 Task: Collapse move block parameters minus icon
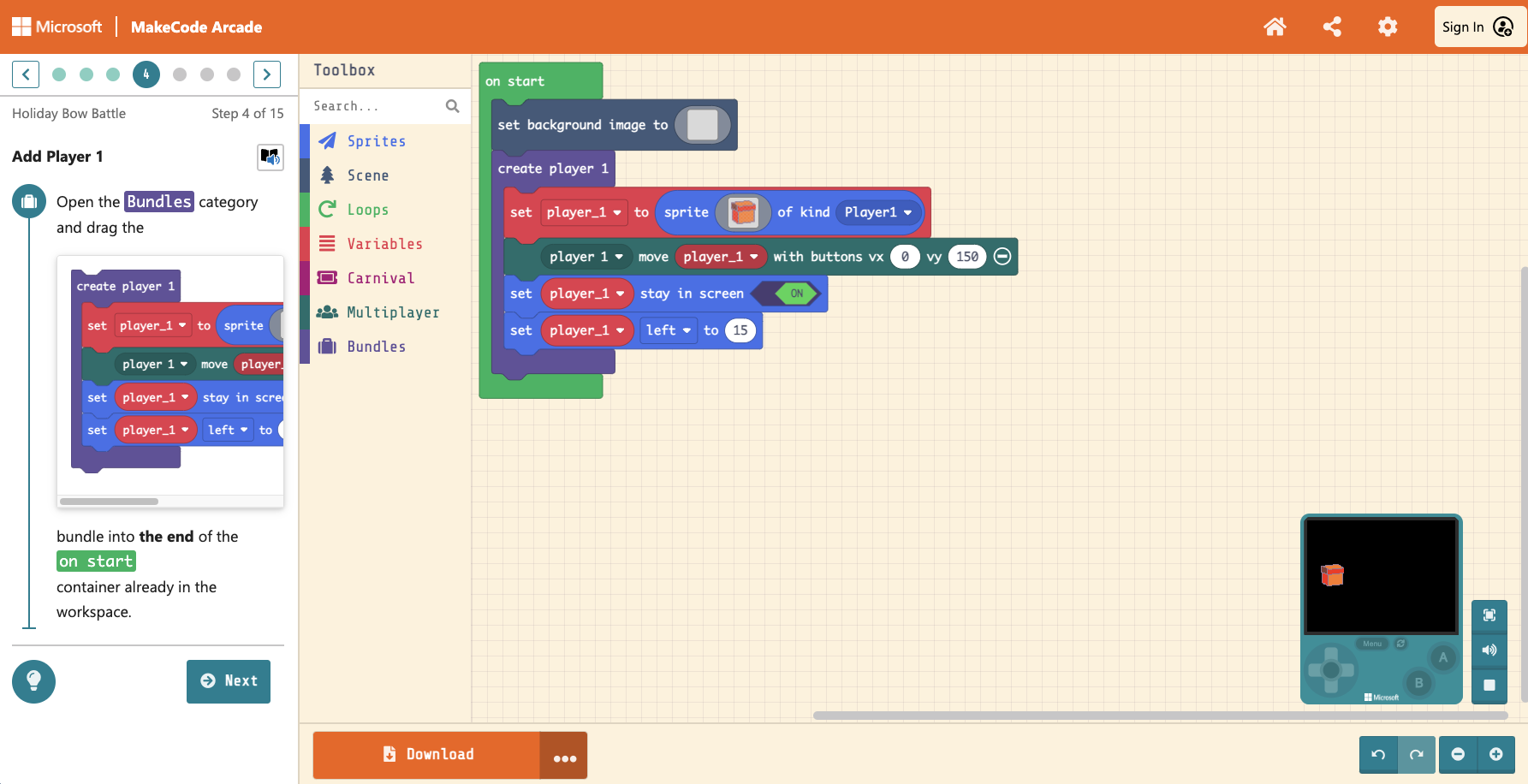tap(1002, 257)
